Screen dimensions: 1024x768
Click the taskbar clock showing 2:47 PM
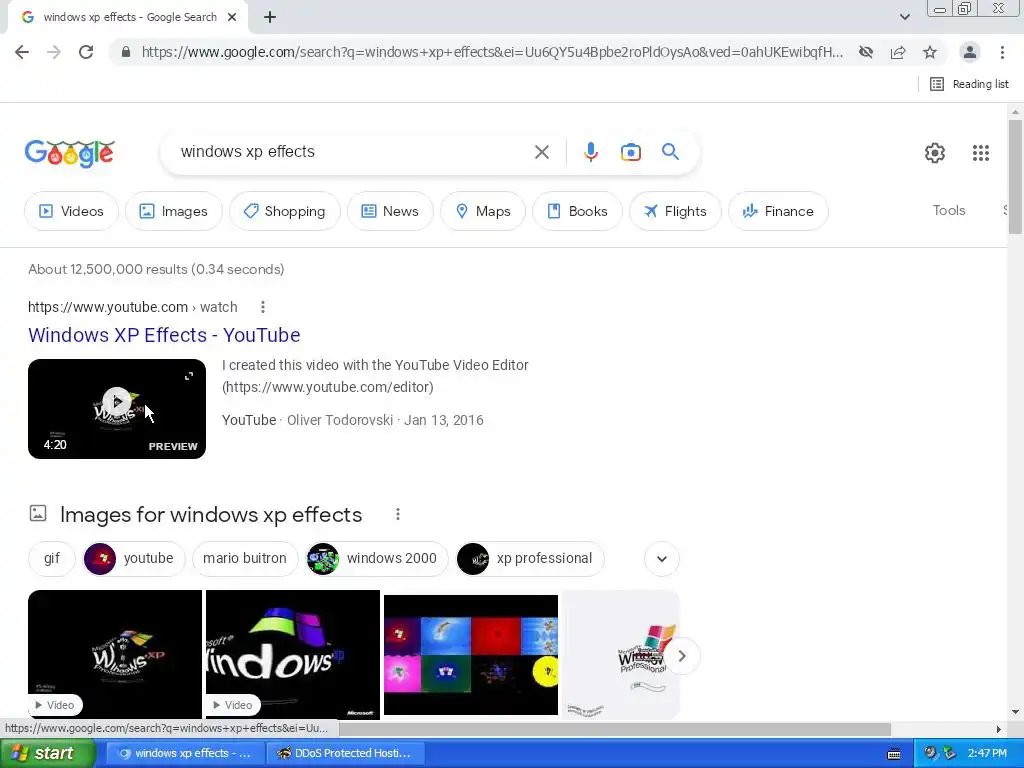coord(987,753)
